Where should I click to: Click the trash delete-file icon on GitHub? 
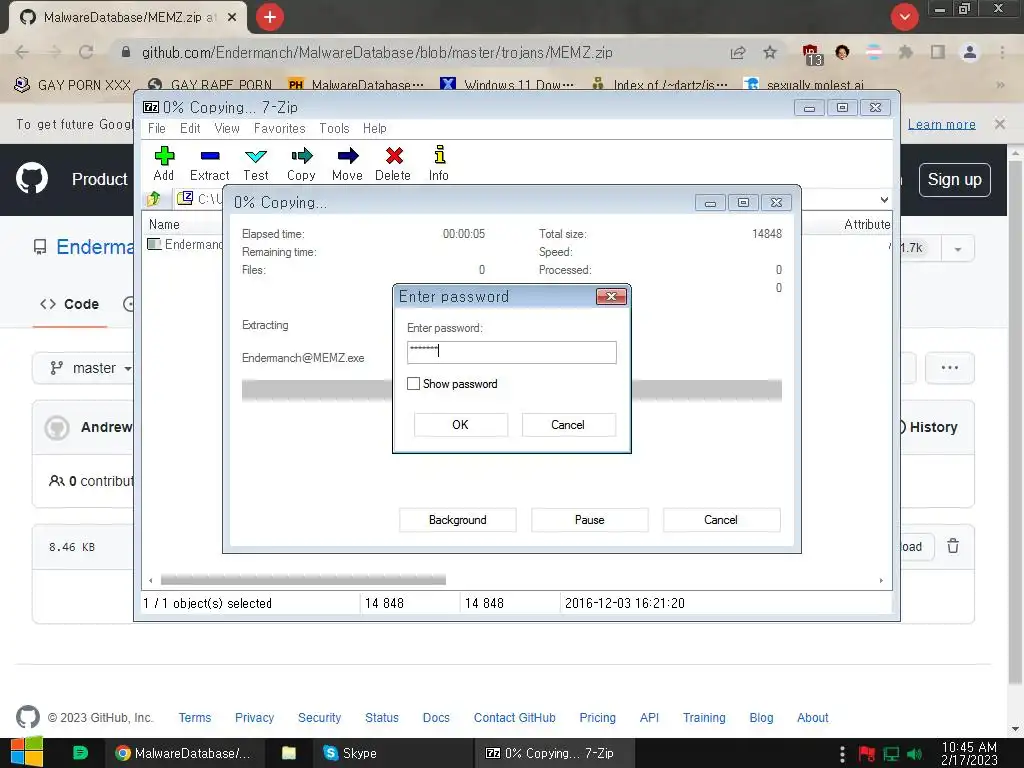point(953,546)
